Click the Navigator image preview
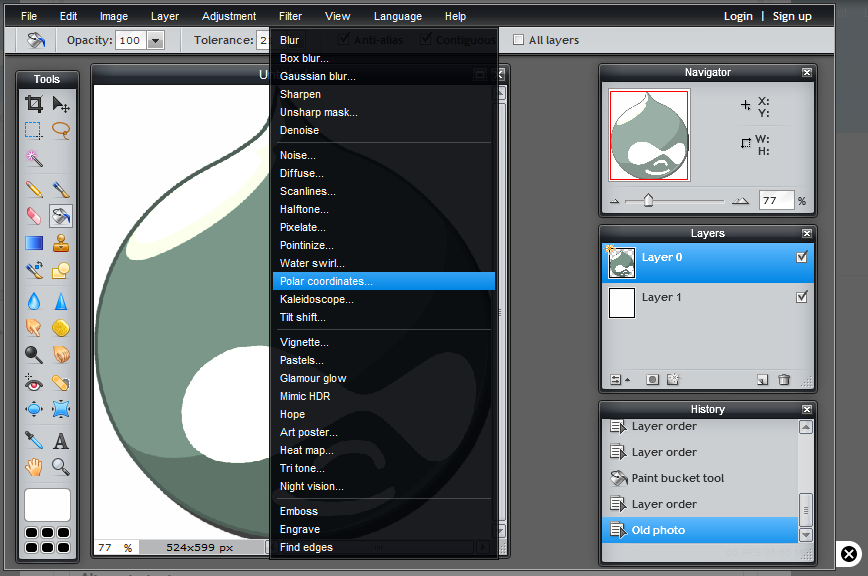Image resolution: width=868 pixels, height=576 pixels. 649,136
